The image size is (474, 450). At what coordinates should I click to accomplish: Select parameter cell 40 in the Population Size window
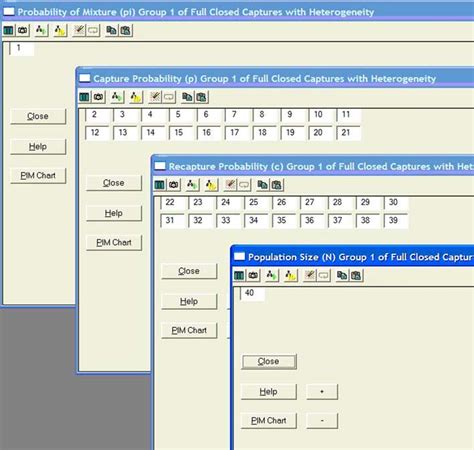252,294
